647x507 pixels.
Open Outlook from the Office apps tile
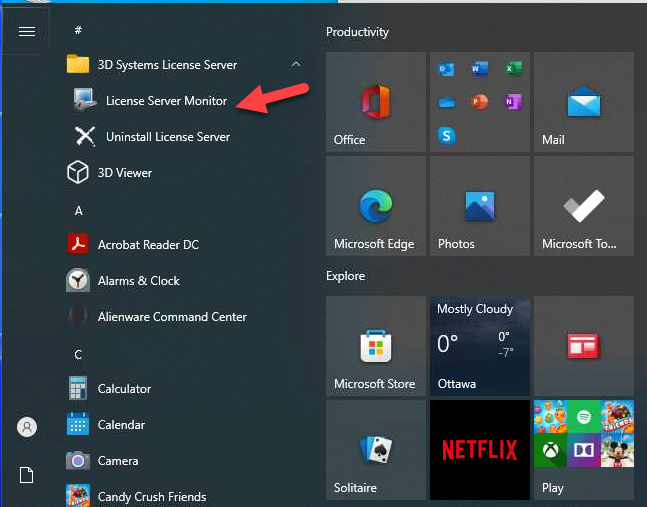446,68
